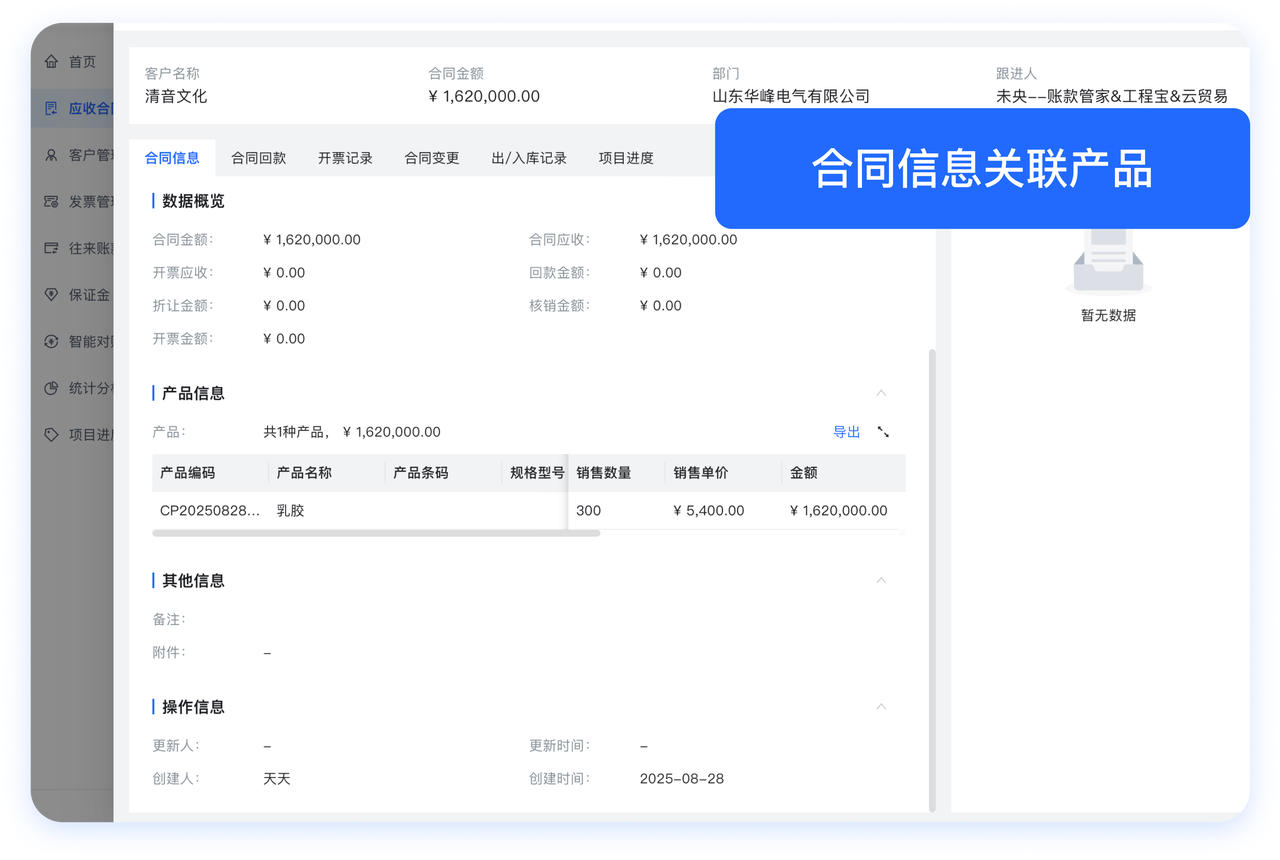Switch to the 出/入库记录 tab
The height and width of the screenshot is (860, 1280).
tap(529, 158)
